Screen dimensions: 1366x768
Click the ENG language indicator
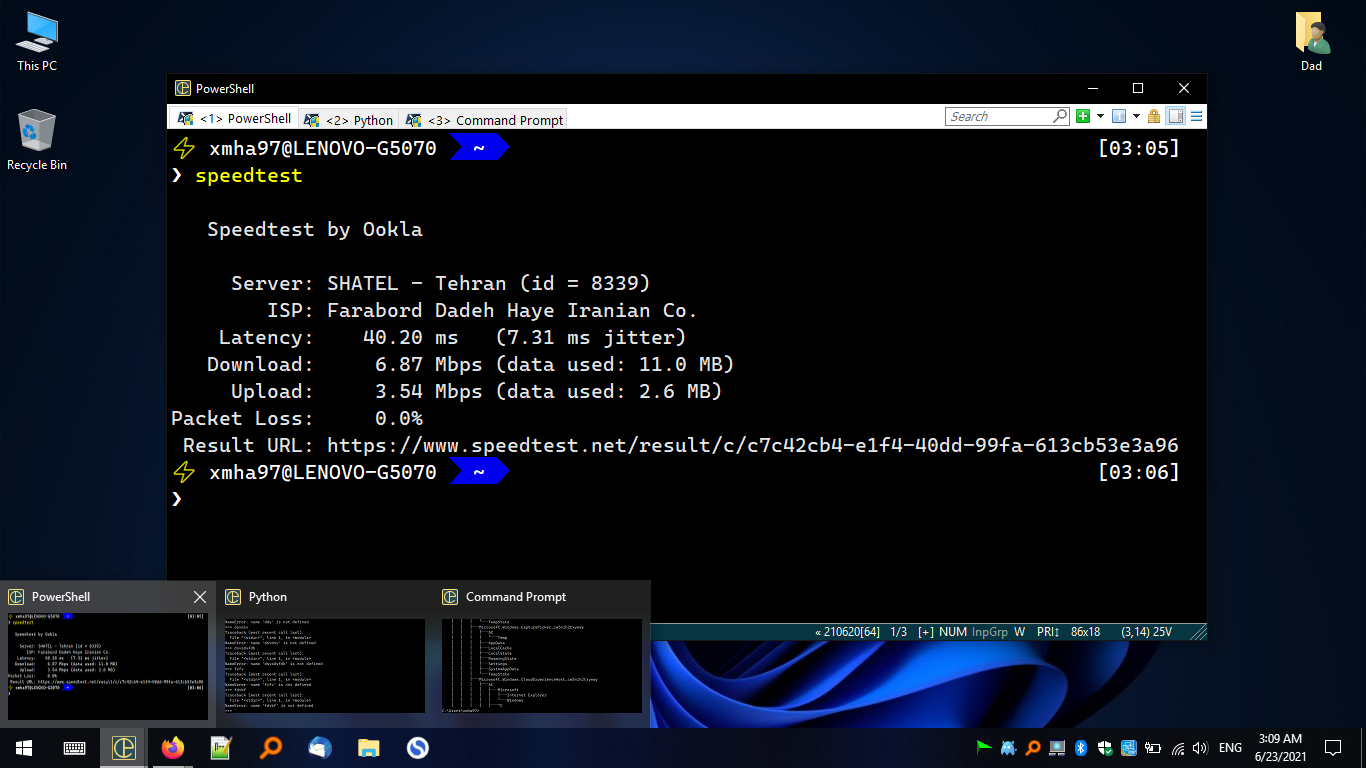pos(1231,747)
